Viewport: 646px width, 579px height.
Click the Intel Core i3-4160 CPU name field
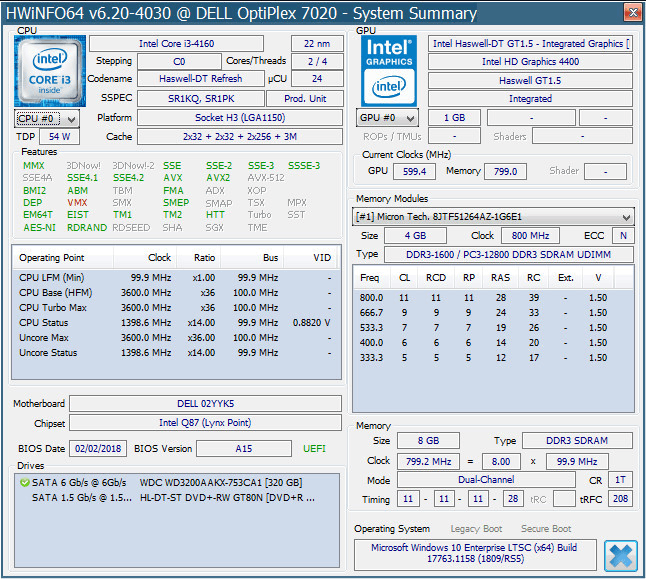coord(176,44)
